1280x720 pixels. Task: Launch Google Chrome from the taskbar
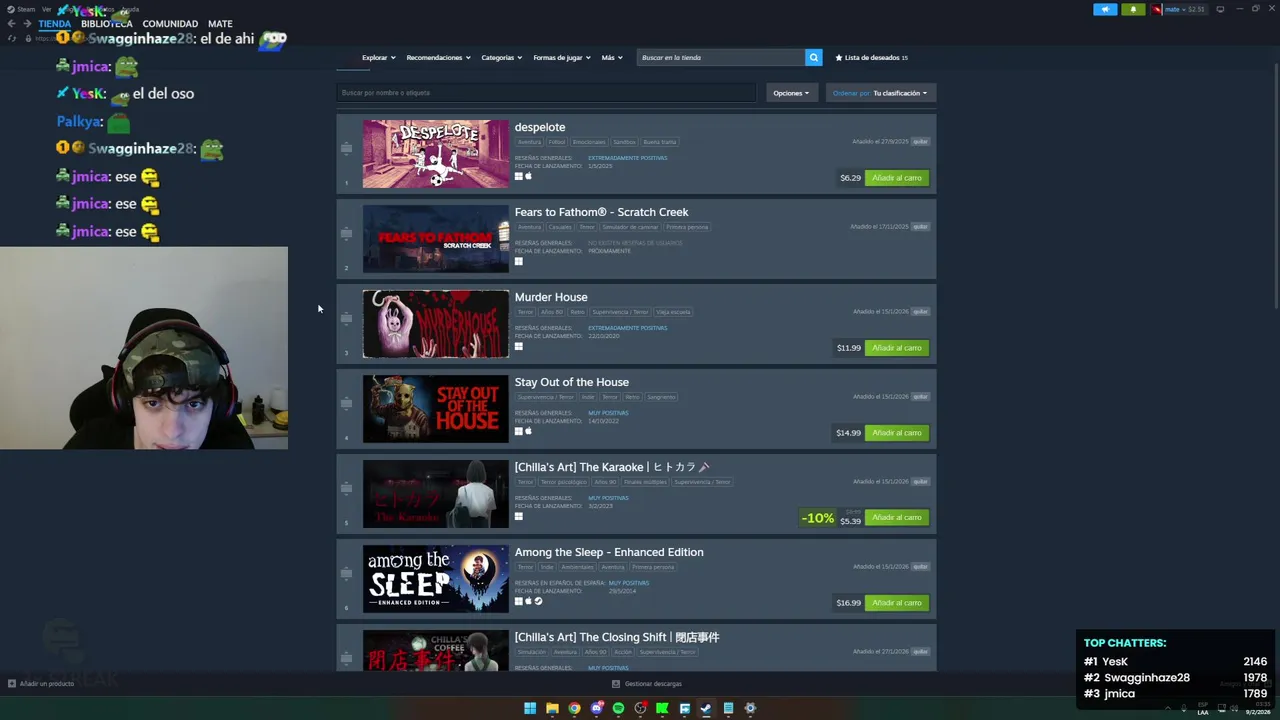574,708
